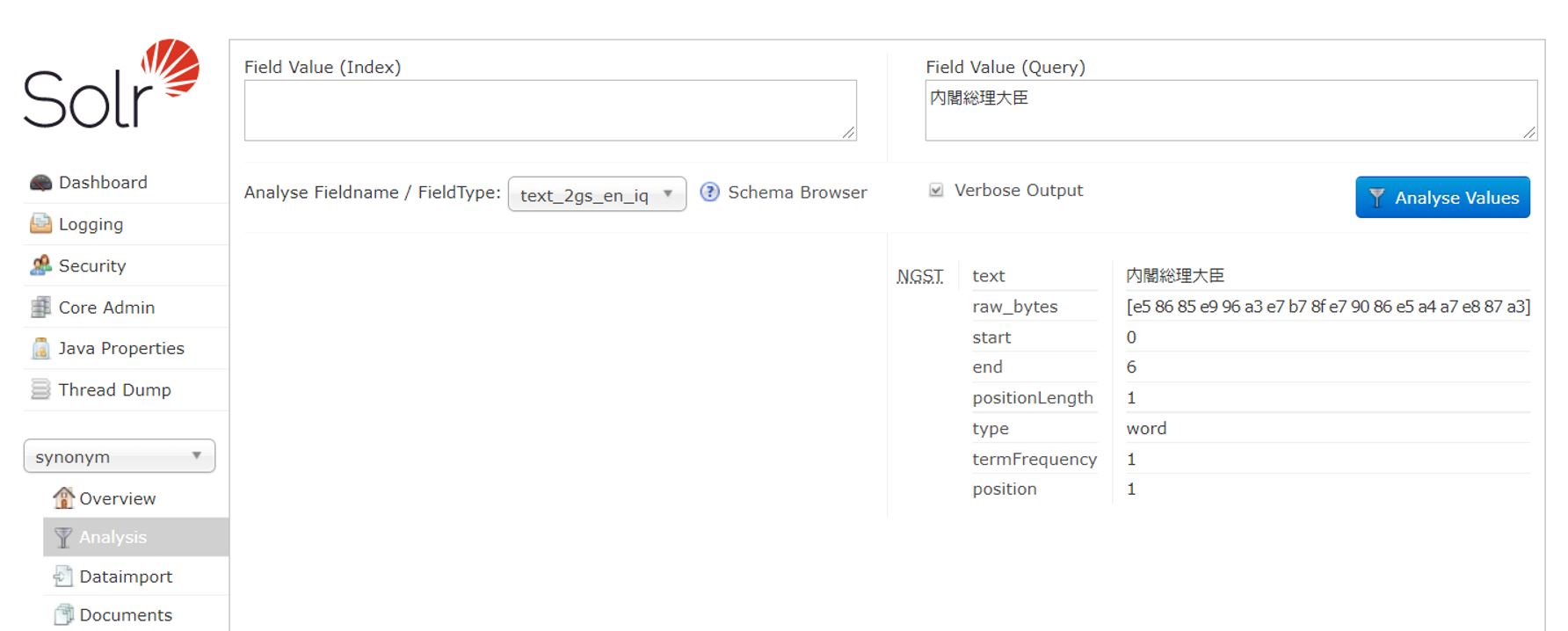Navigate to Core Admin

[106, 308]
